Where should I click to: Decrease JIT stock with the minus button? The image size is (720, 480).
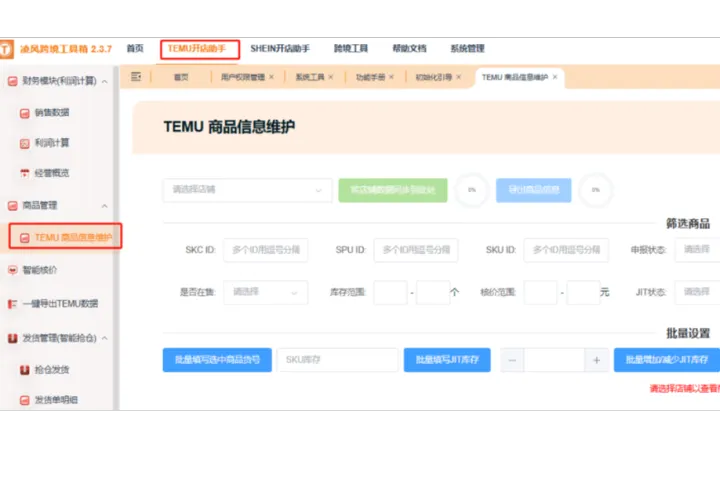(x=512, y=360)
